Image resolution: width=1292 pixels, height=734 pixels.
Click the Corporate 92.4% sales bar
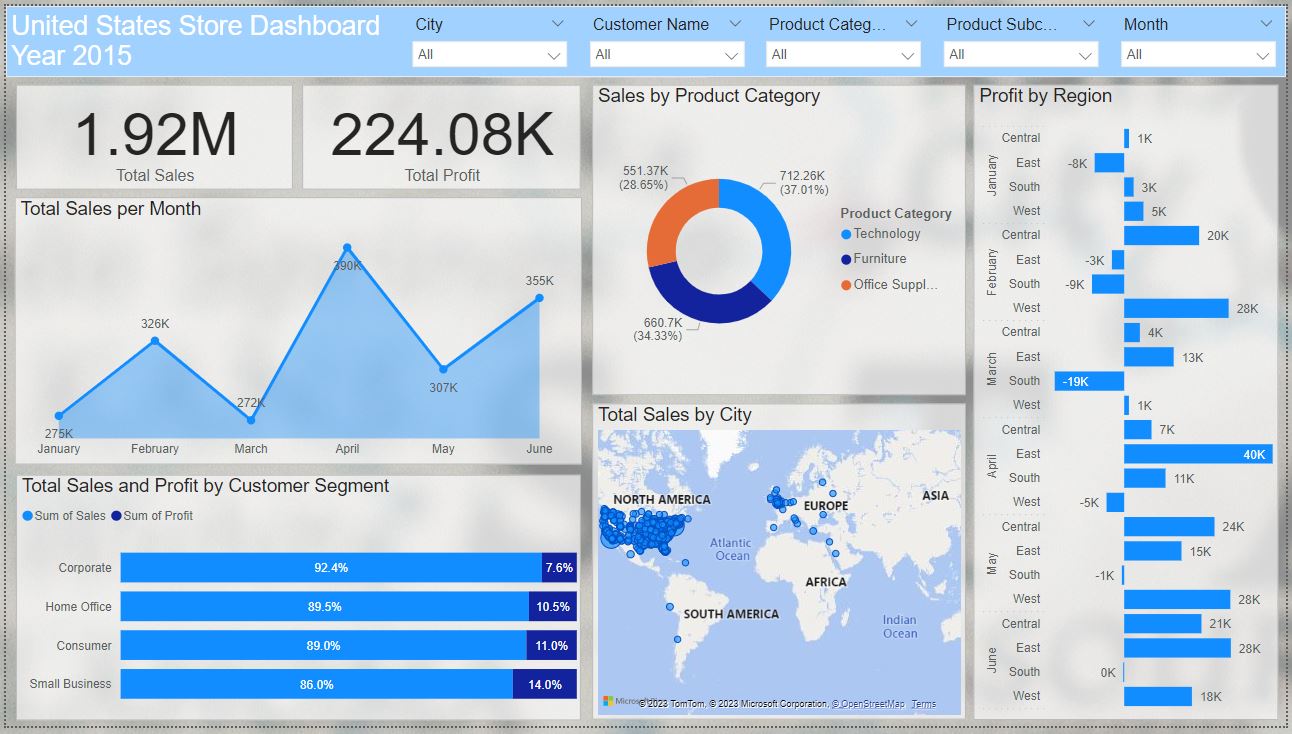[x=331, y=568]
